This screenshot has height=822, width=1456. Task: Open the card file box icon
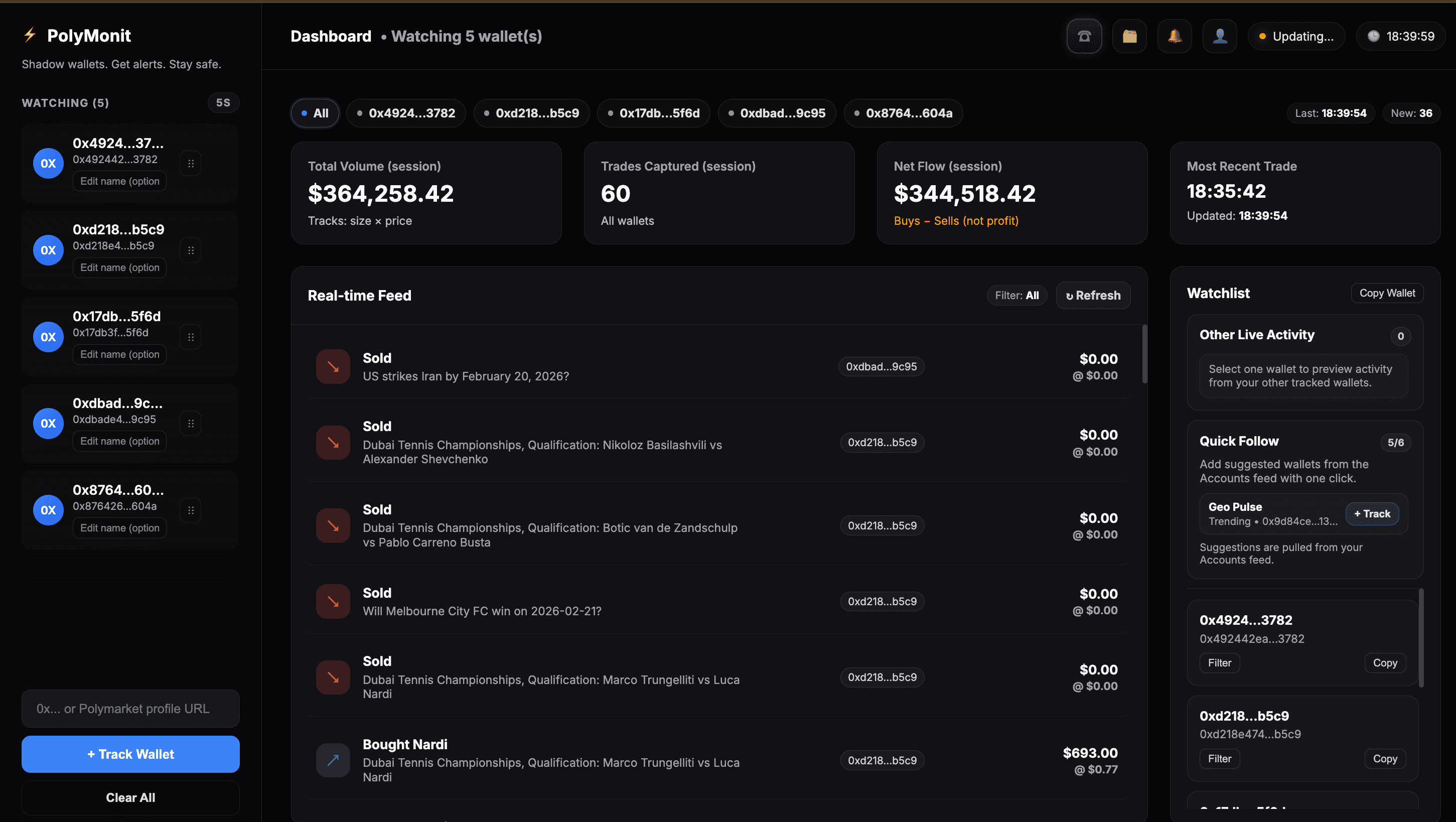[x=1129, y=36]
